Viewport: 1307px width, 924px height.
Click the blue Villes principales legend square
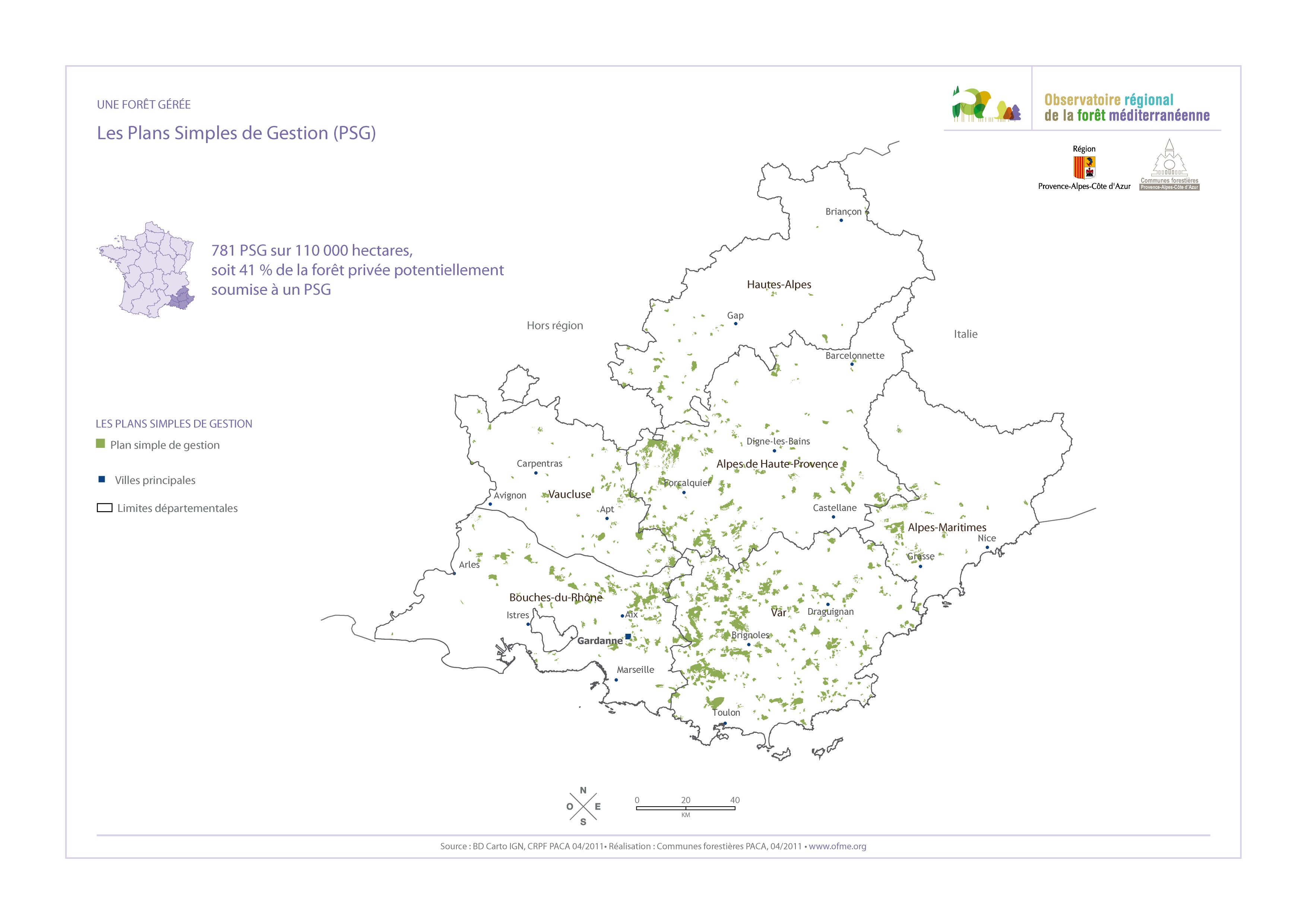[x=102, y=480]
